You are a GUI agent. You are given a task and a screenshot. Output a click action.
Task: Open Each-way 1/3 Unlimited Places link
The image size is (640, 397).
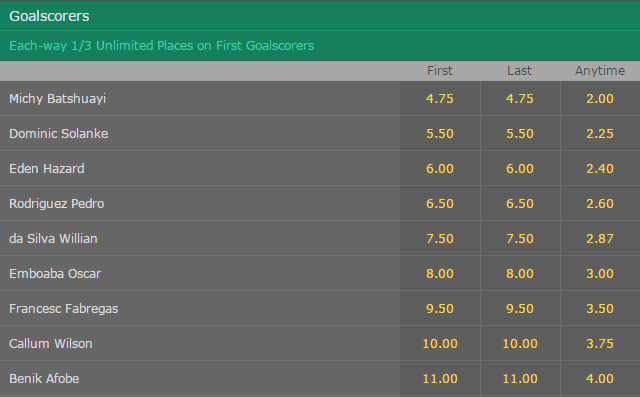pyautogui.click(x=162, y=46)
